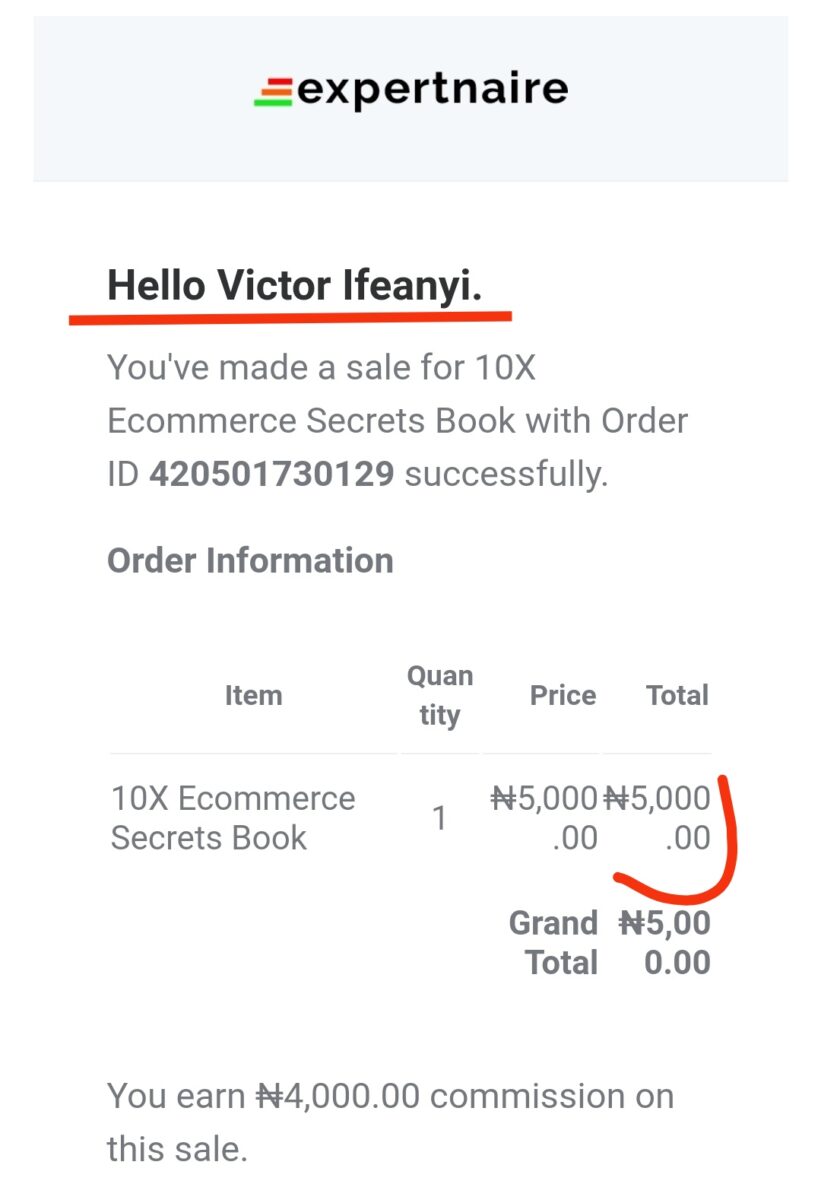Click the Grand Total amount ₦5,000.00
This screenshot has height=1200, width=821.
click(665, 942)
